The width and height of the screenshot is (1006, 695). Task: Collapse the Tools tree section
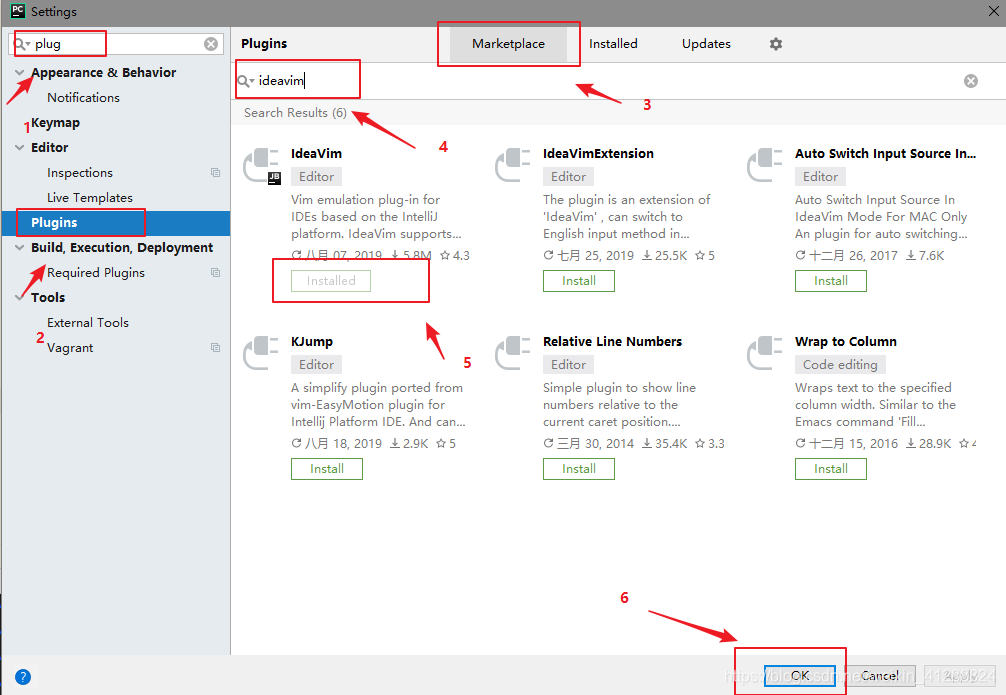(20, 297)
